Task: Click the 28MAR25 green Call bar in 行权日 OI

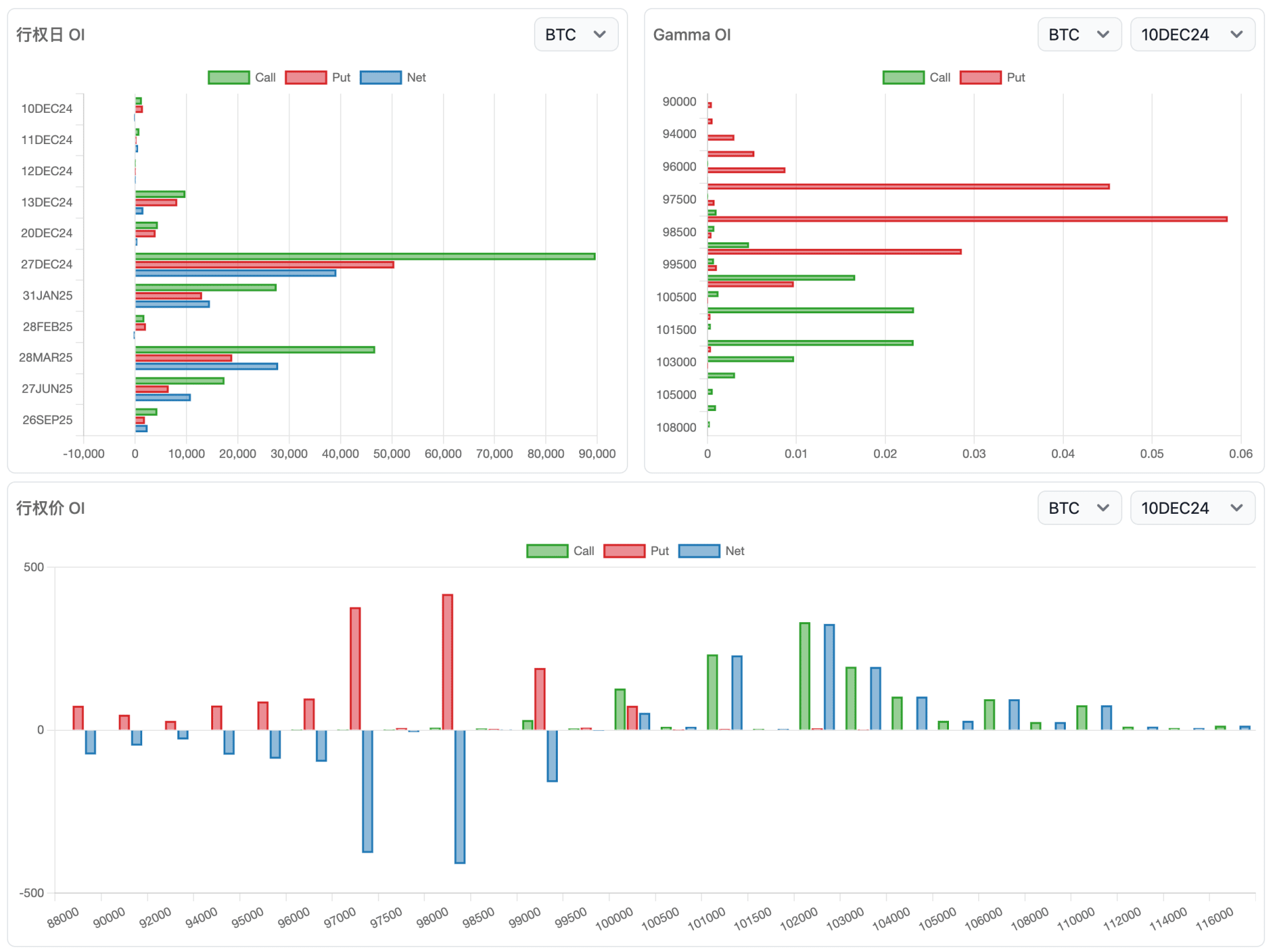Action: [255, 350]
